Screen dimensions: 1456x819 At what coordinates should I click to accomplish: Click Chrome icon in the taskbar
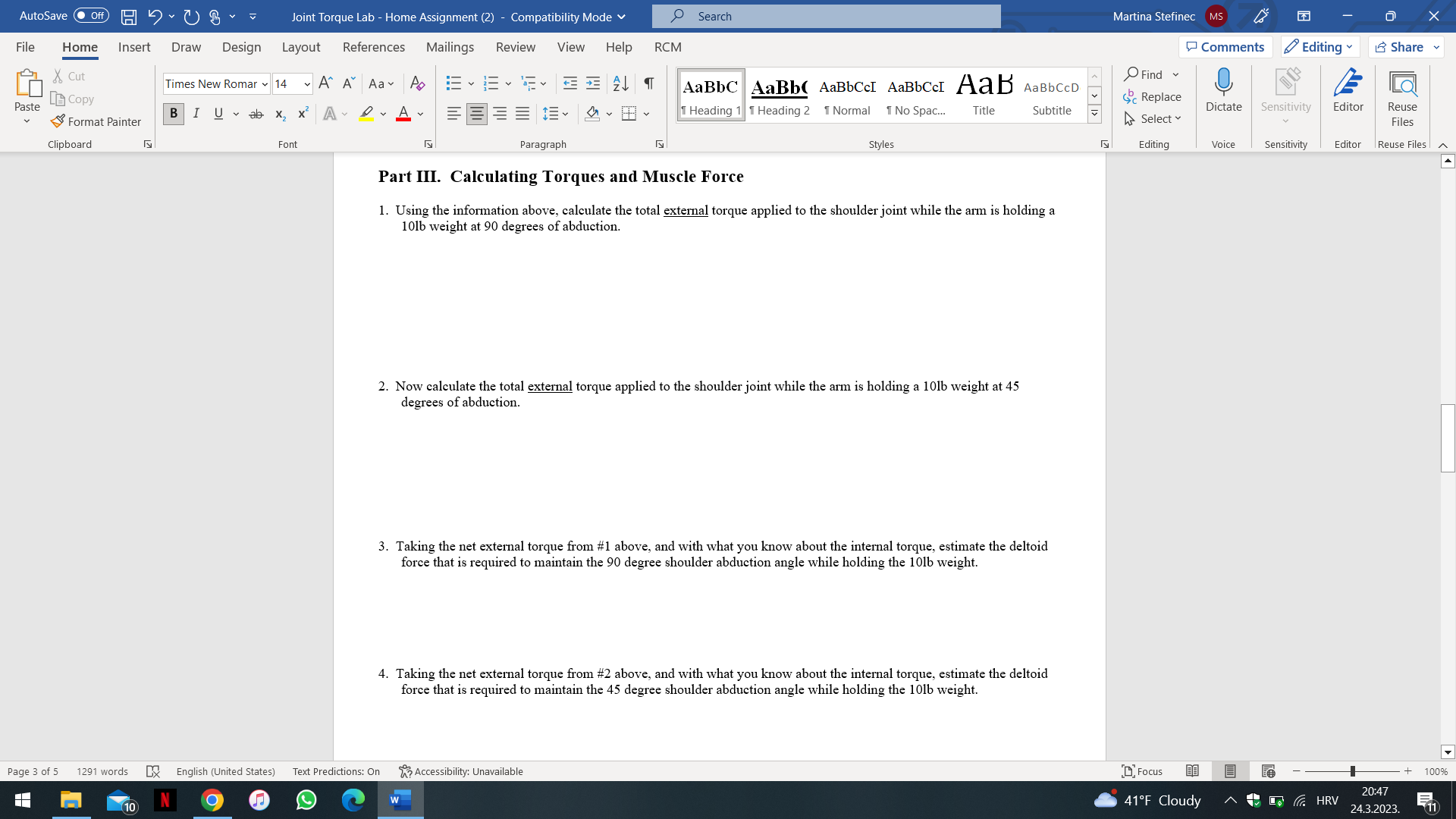[212, 800]
